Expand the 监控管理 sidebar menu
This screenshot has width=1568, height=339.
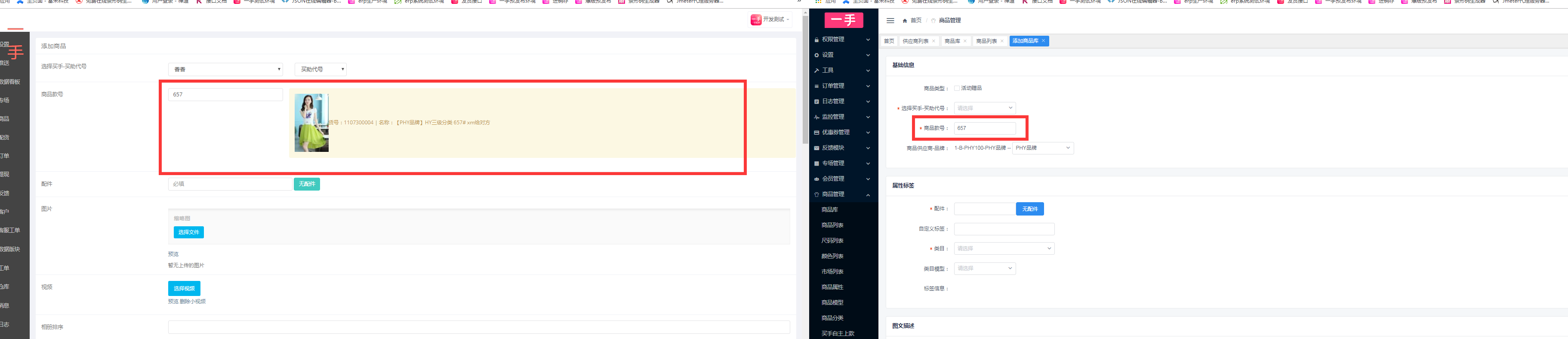(x=843, y=117)
